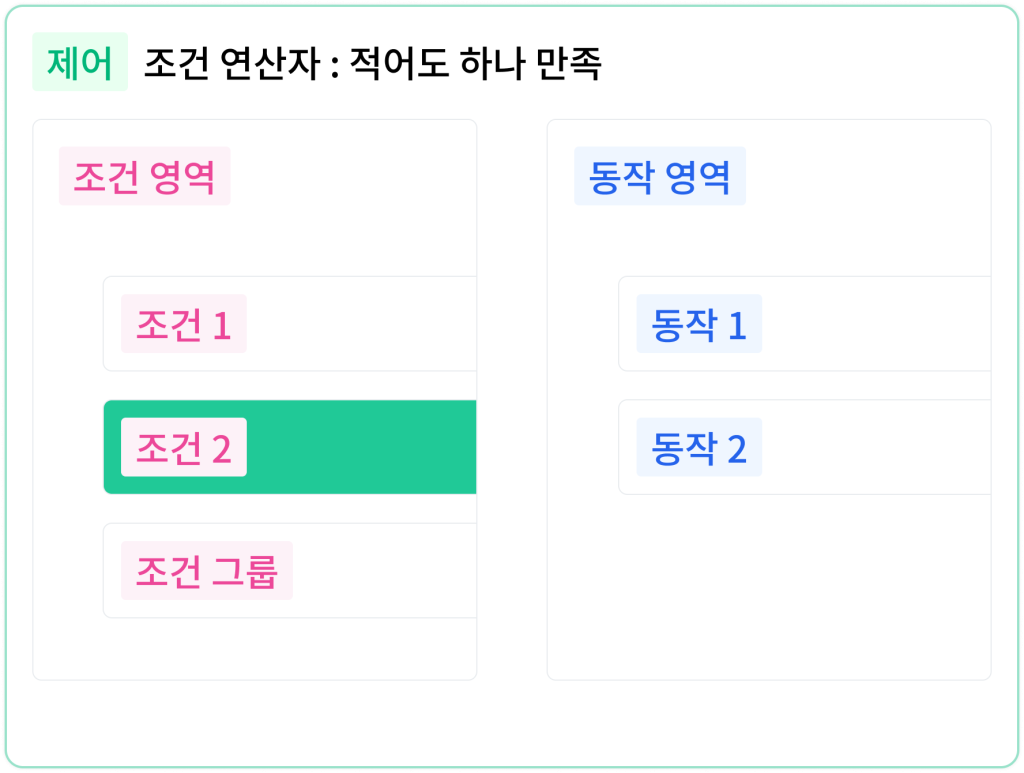Select the white blank area of 조건 1 row

(362, 324)
